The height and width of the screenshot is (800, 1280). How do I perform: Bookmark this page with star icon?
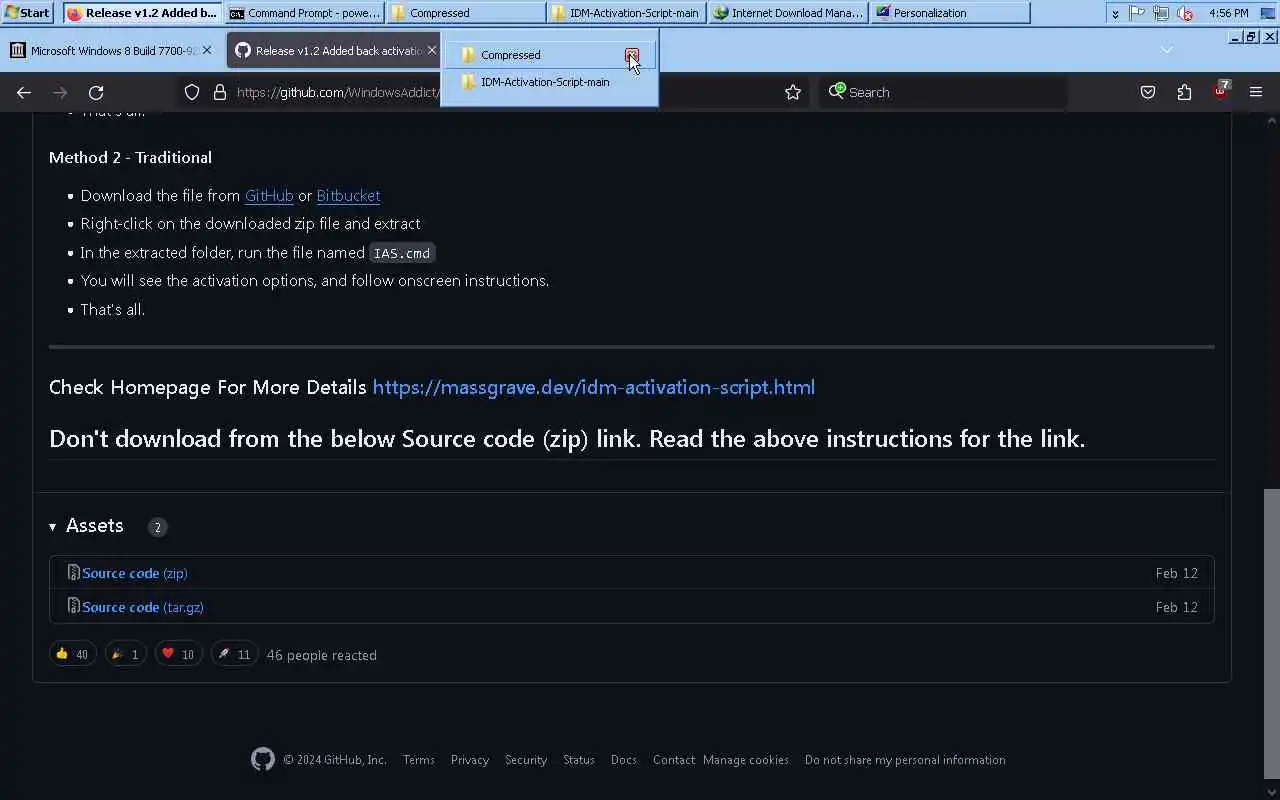793,92
